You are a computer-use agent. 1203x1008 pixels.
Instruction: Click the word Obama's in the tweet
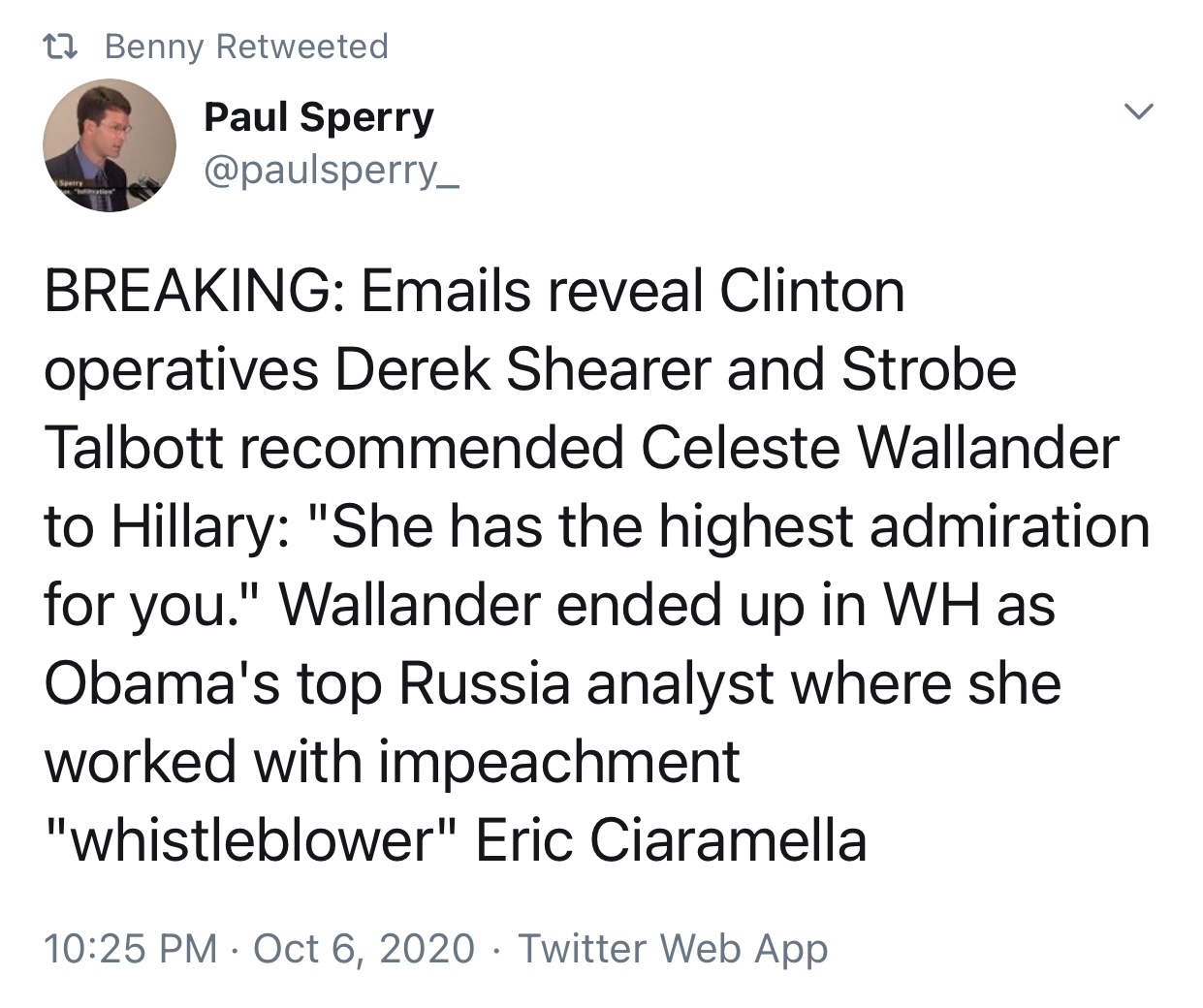(x=162, y=683)
